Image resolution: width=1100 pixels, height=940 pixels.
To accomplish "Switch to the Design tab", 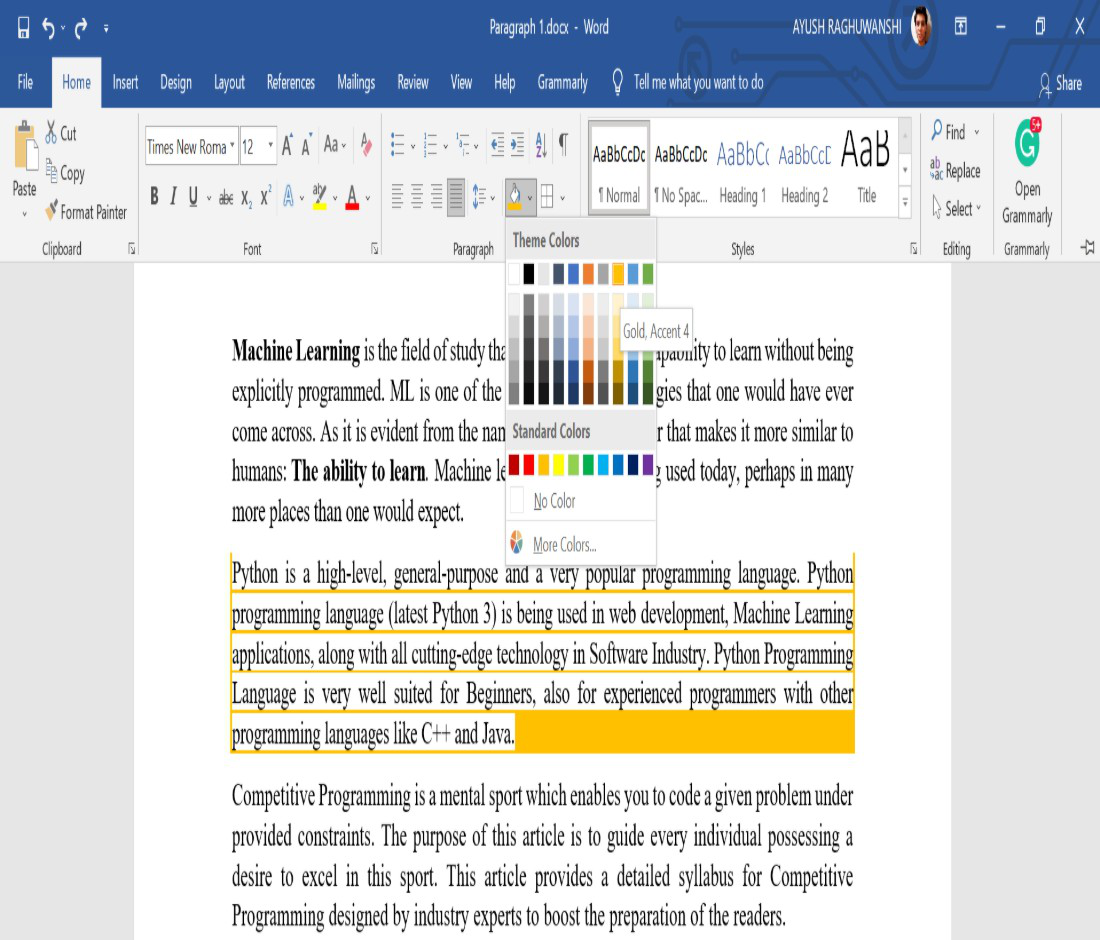I will tap(175, 83).
